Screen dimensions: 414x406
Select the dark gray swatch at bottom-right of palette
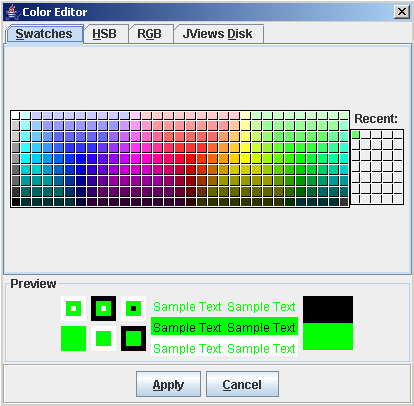coord(344,202)
